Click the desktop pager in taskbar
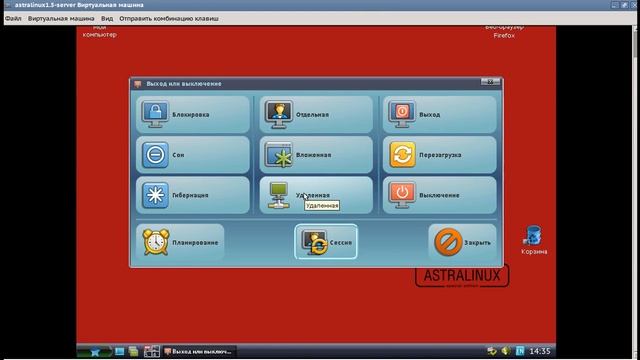 (151, 351)
